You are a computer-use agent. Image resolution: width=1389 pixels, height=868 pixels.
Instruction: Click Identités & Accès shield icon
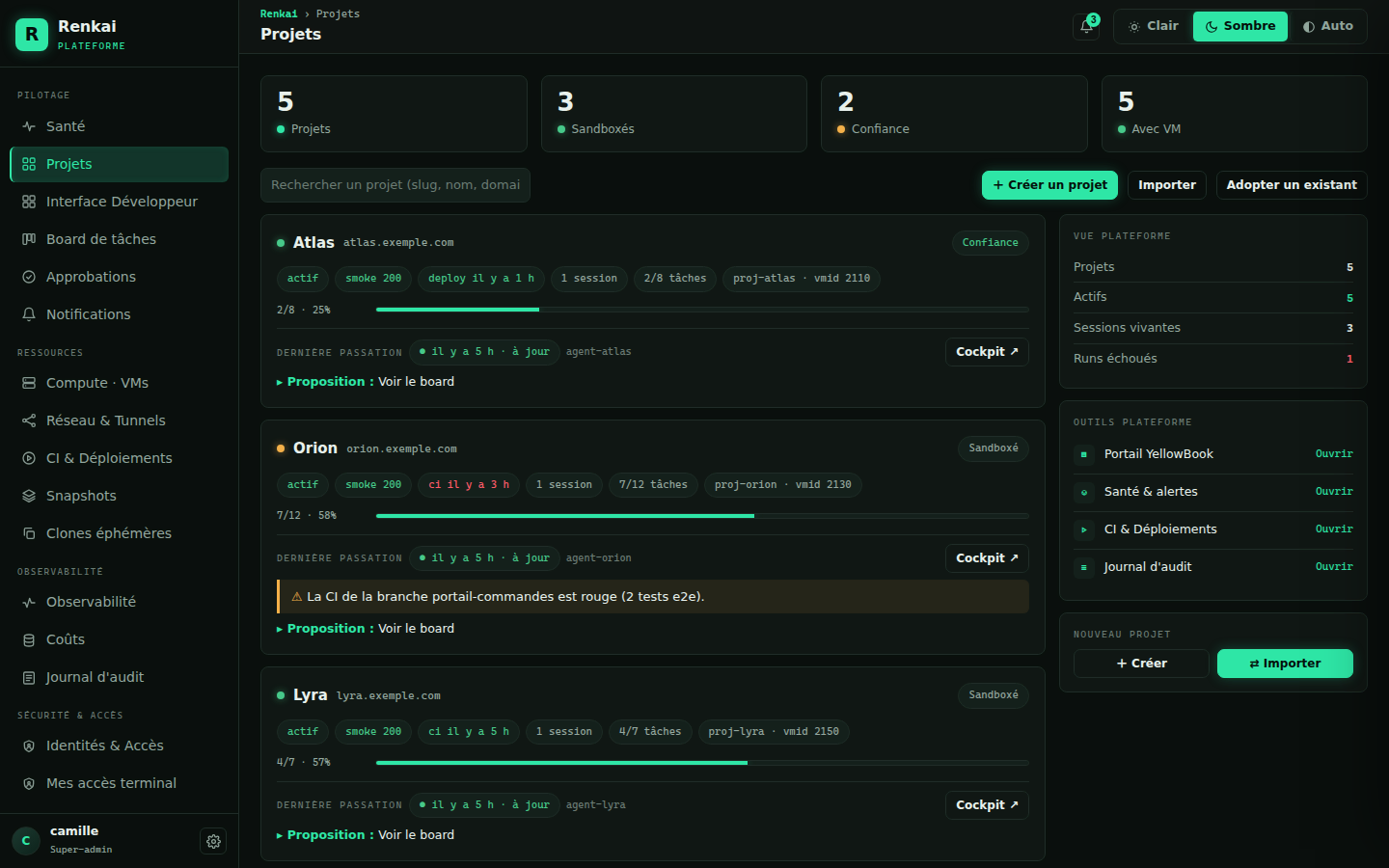[29, 746]
